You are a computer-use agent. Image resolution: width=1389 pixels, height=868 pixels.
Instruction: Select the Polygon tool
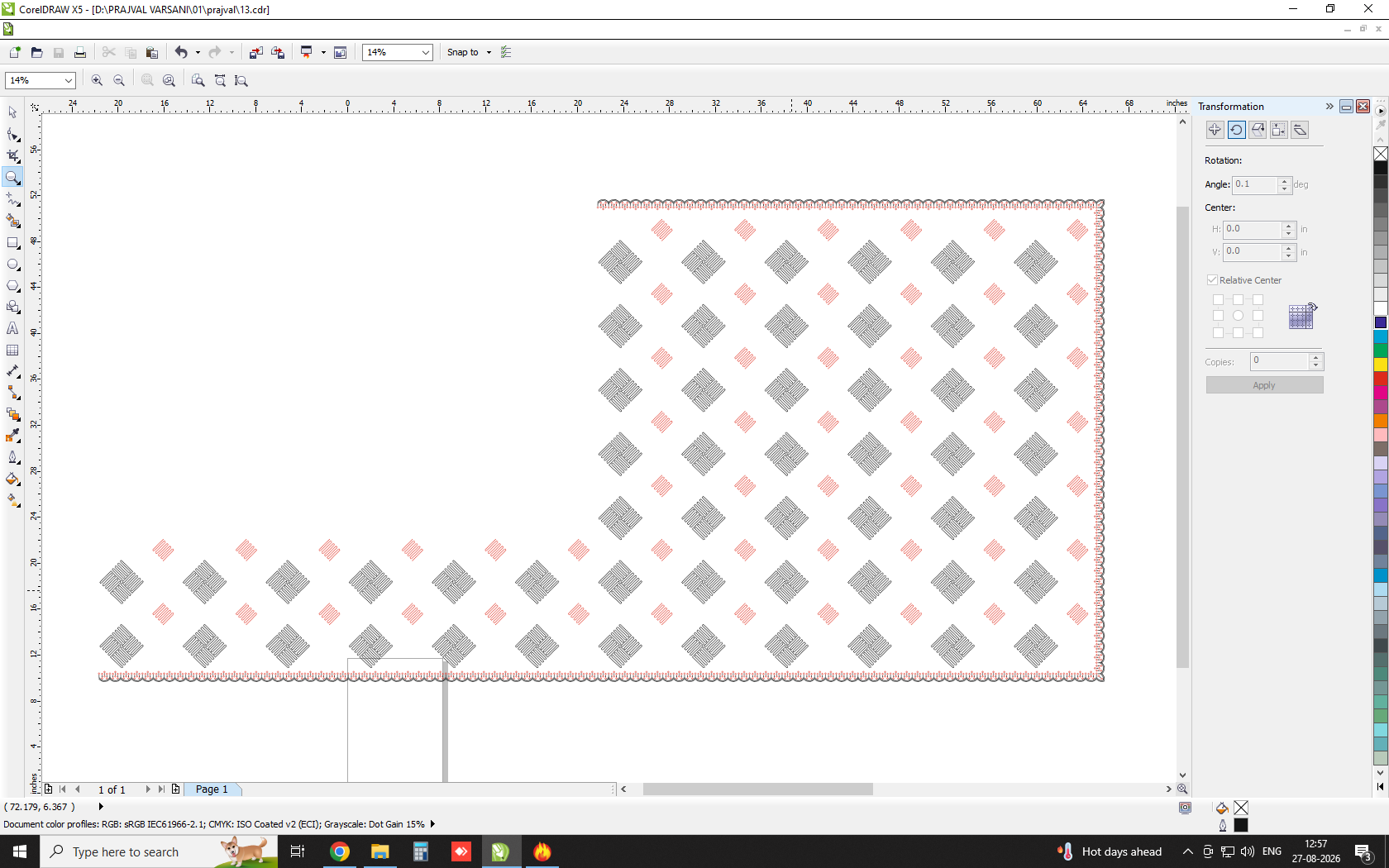[x=12, y=286]
